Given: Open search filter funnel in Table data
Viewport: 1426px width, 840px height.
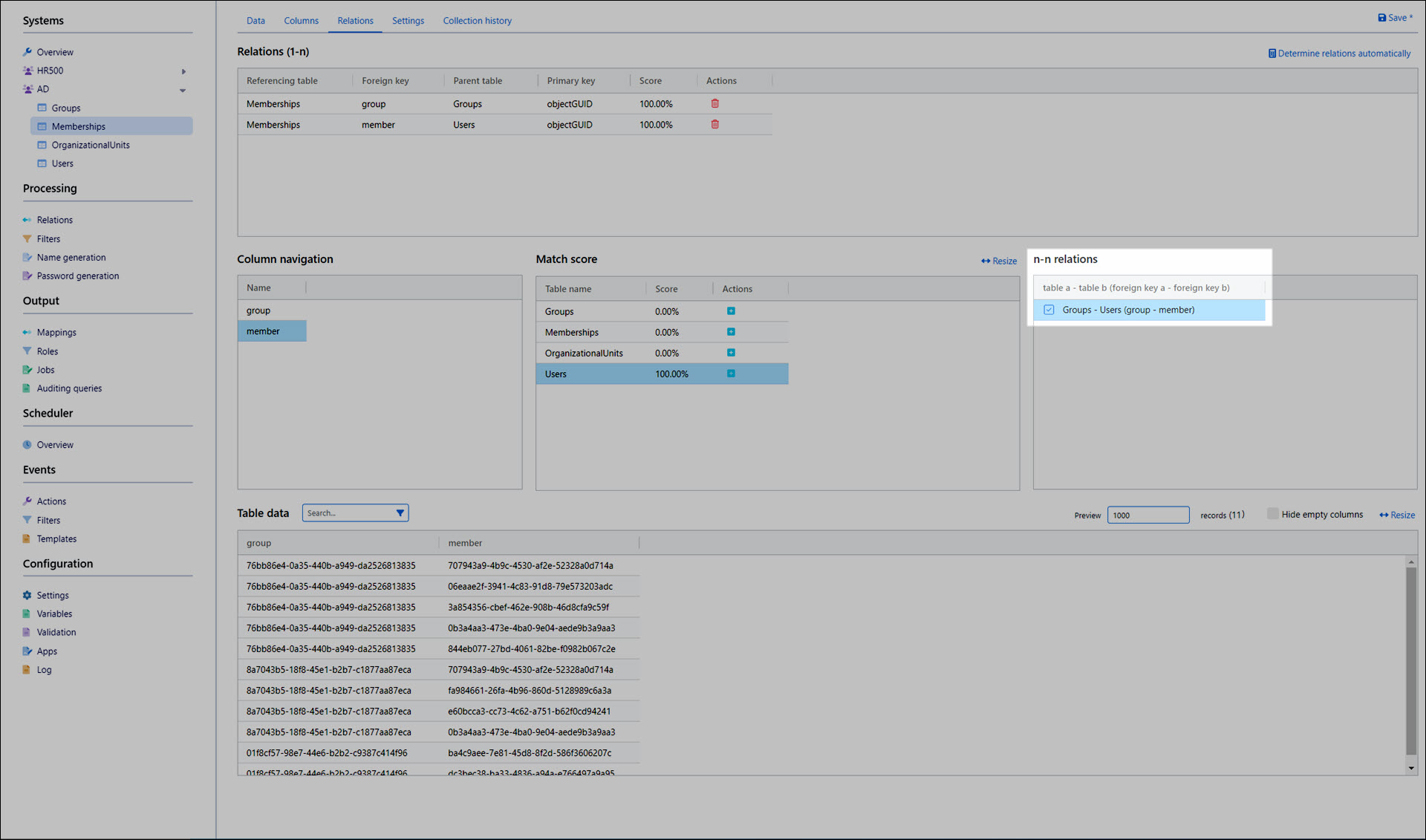Looking at the screenshot, I should [x=400, y=513].
